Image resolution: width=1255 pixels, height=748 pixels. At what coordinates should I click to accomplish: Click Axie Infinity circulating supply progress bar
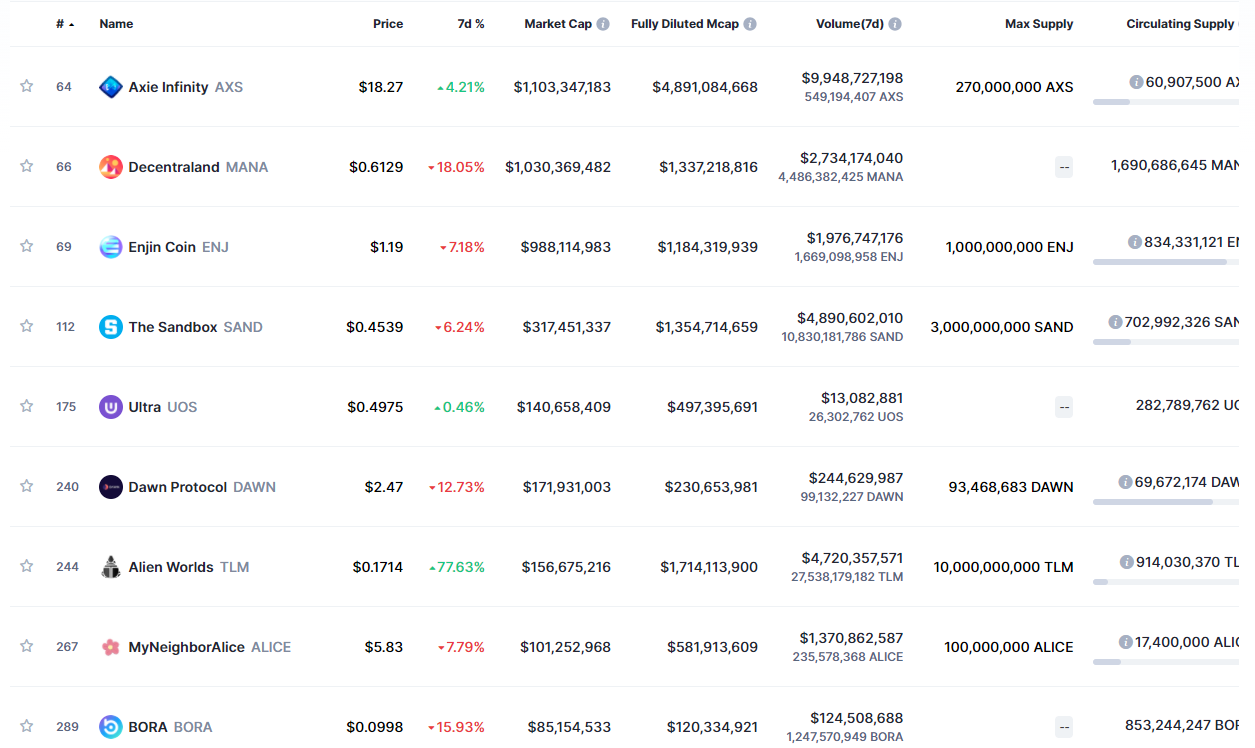(x=1166, y=102)
